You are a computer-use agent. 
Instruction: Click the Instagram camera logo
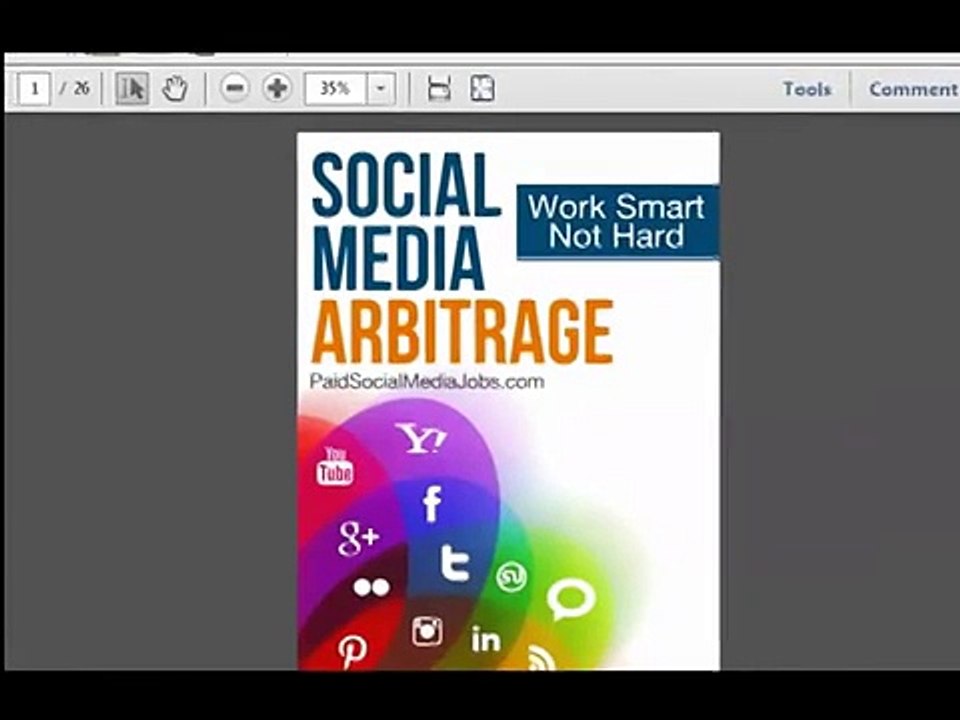(x=427, y=631)
